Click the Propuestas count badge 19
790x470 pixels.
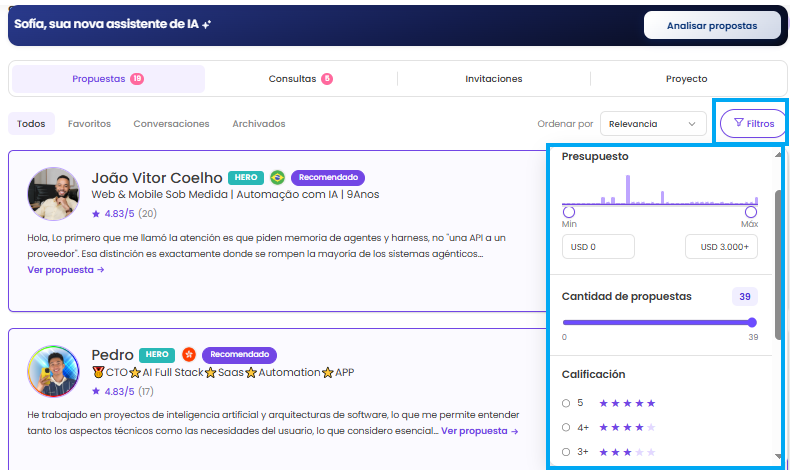pyautogui.click(x=137, y=79)
